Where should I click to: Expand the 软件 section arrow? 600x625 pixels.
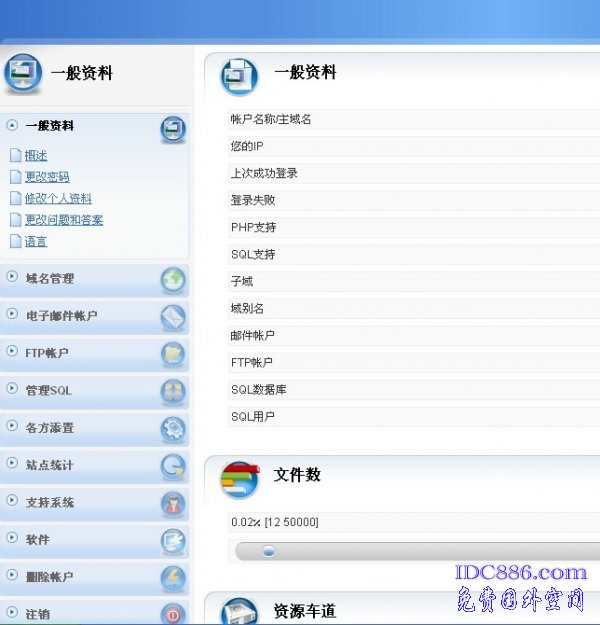point(12,538)
